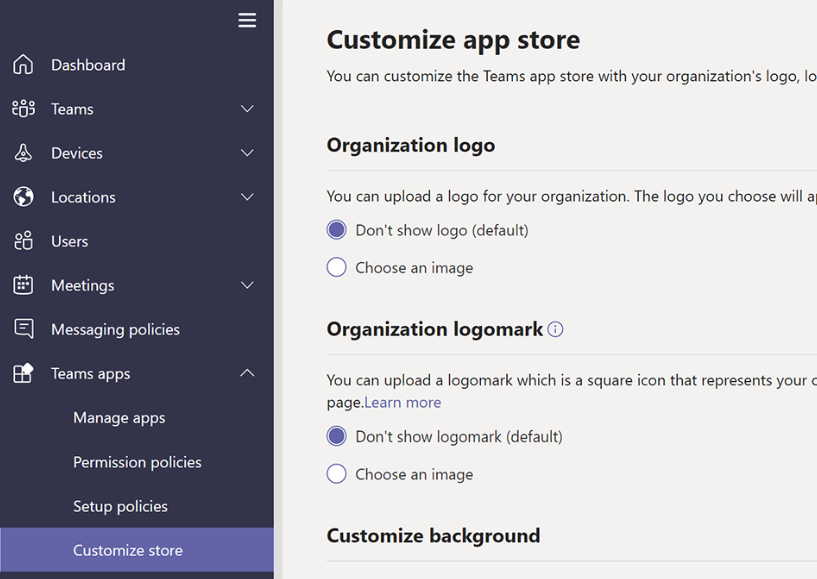Click the Teams group icon
This screenshot has height=579, width=817.
(23, 109)
